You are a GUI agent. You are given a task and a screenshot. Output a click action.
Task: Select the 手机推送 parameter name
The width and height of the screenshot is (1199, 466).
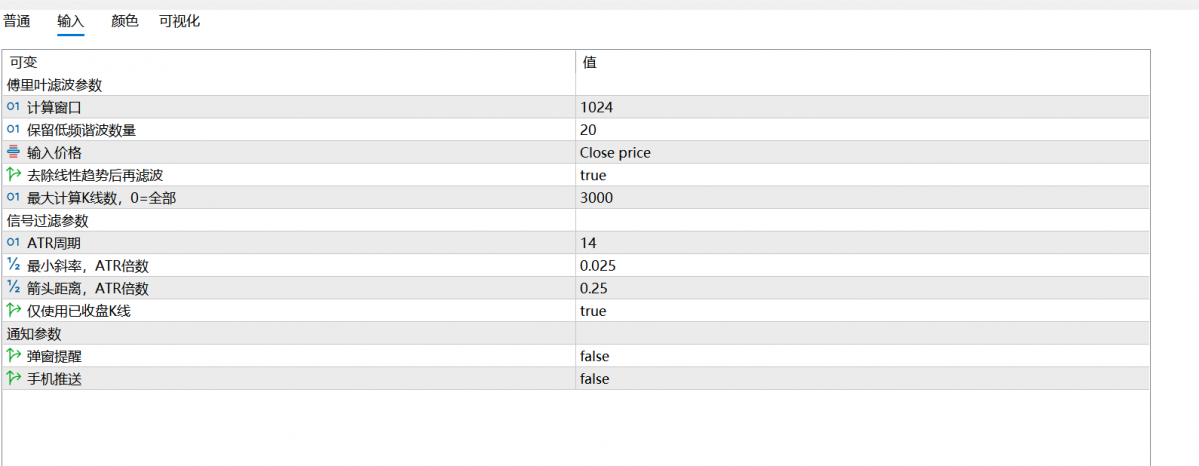54,378
